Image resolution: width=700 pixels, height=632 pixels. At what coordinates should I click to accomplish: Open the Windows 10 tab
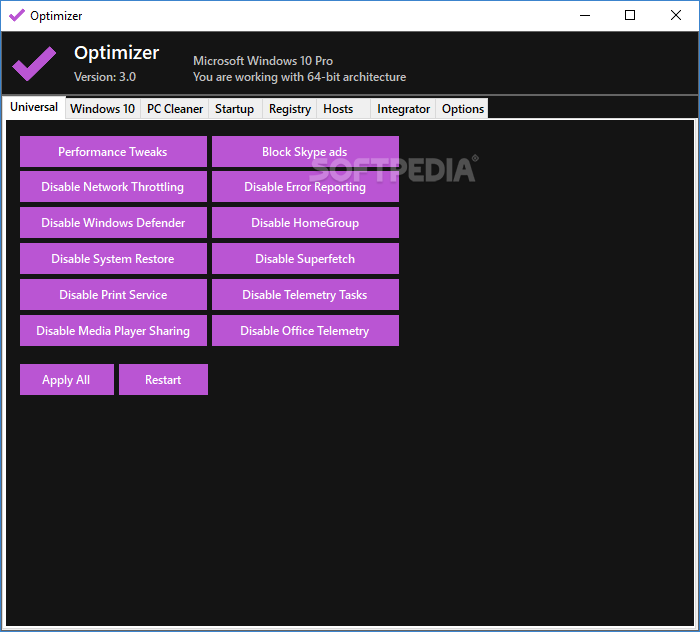click(x=102, y=109)
